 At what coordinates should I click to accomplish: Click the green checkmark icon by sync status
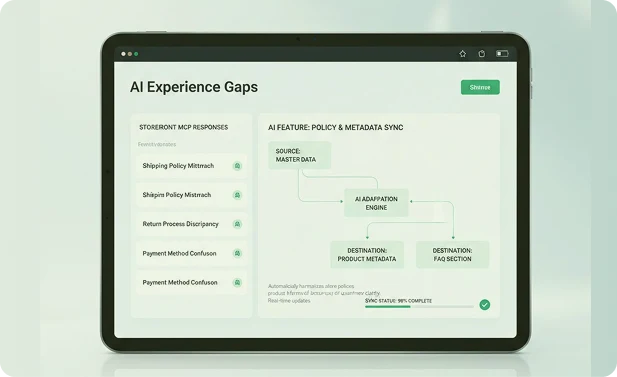tap(485, 305)
